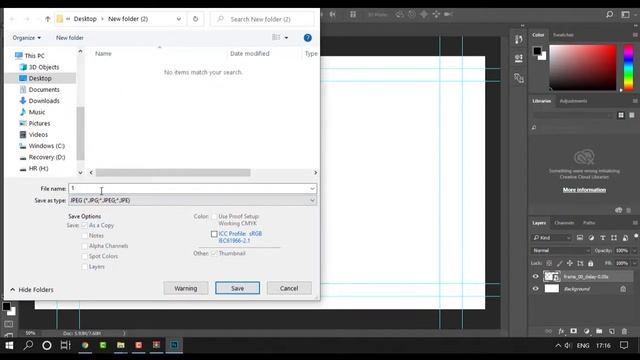This screenshot has height=360, width=640.
Task: Filter layers by adjustment layer type
Action: (x=591, y=238)
